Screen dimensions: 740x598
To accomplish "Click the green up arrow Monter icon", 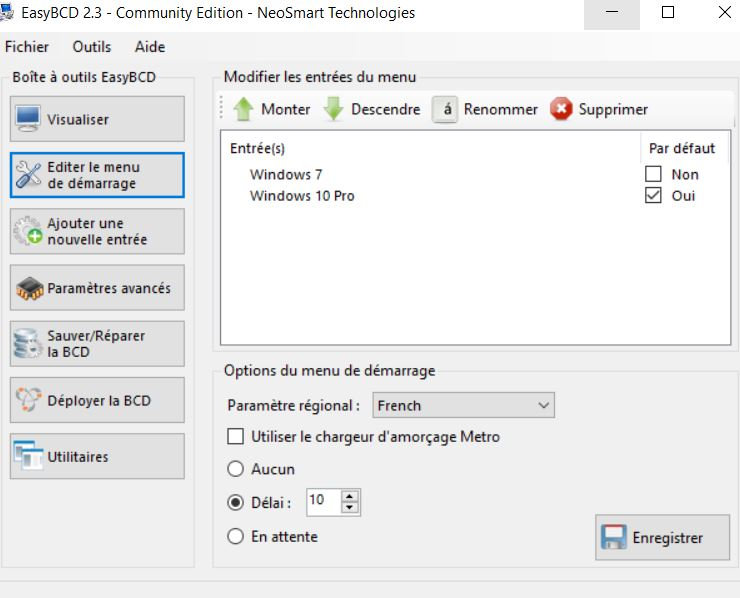I will click(x=244, y=109).
